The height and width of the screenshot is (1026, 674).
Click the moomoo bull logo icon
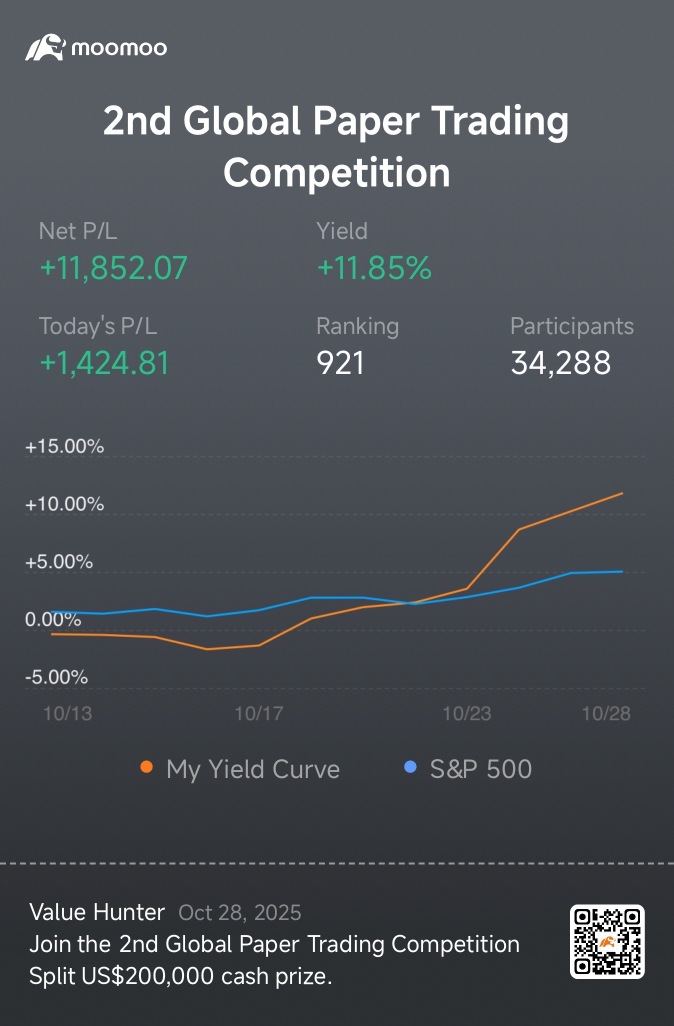[44, 47]
